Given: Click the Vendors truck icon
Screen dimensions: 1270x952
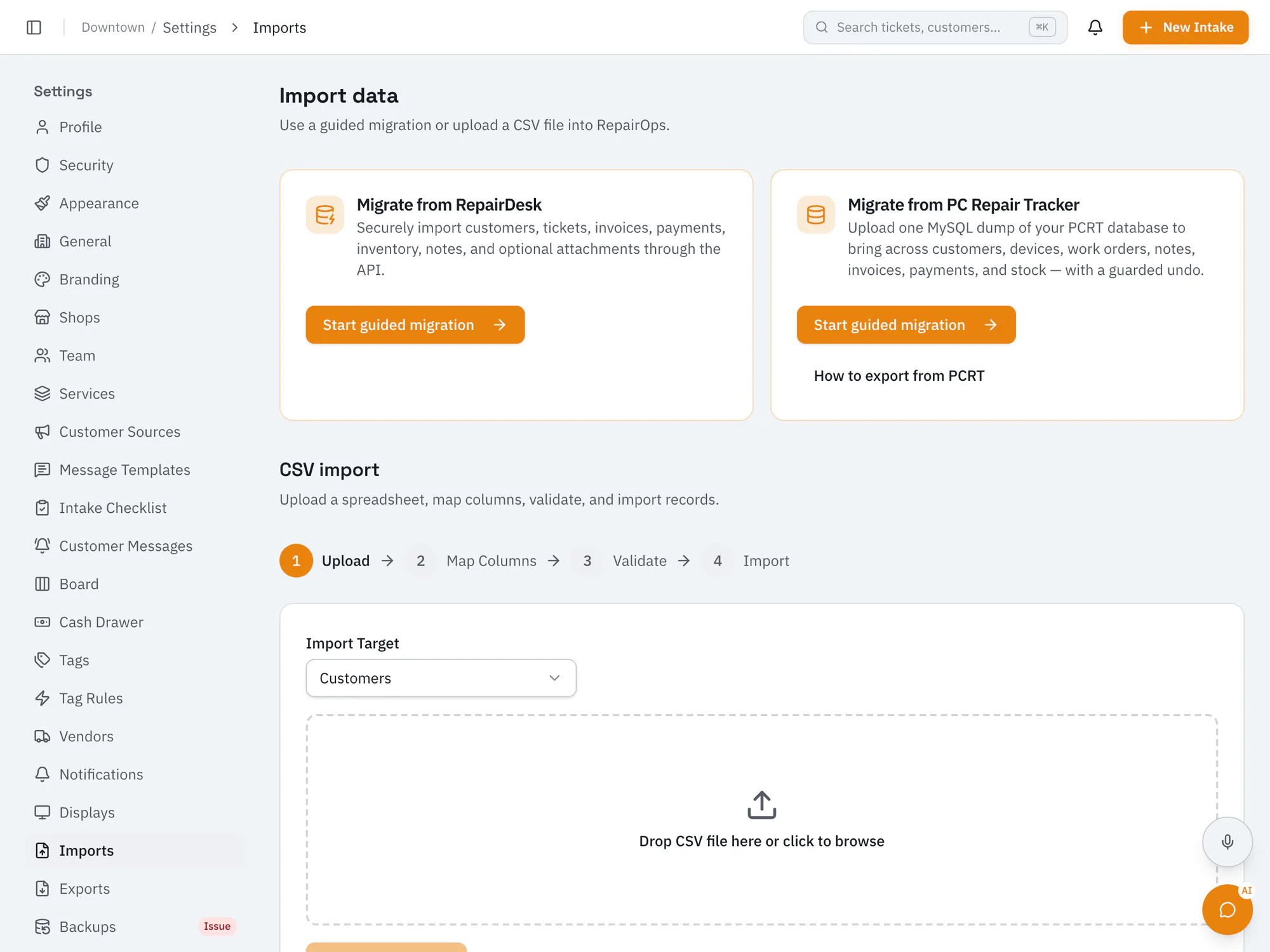Looking at the screenshot, I should [x=43, y=736].
